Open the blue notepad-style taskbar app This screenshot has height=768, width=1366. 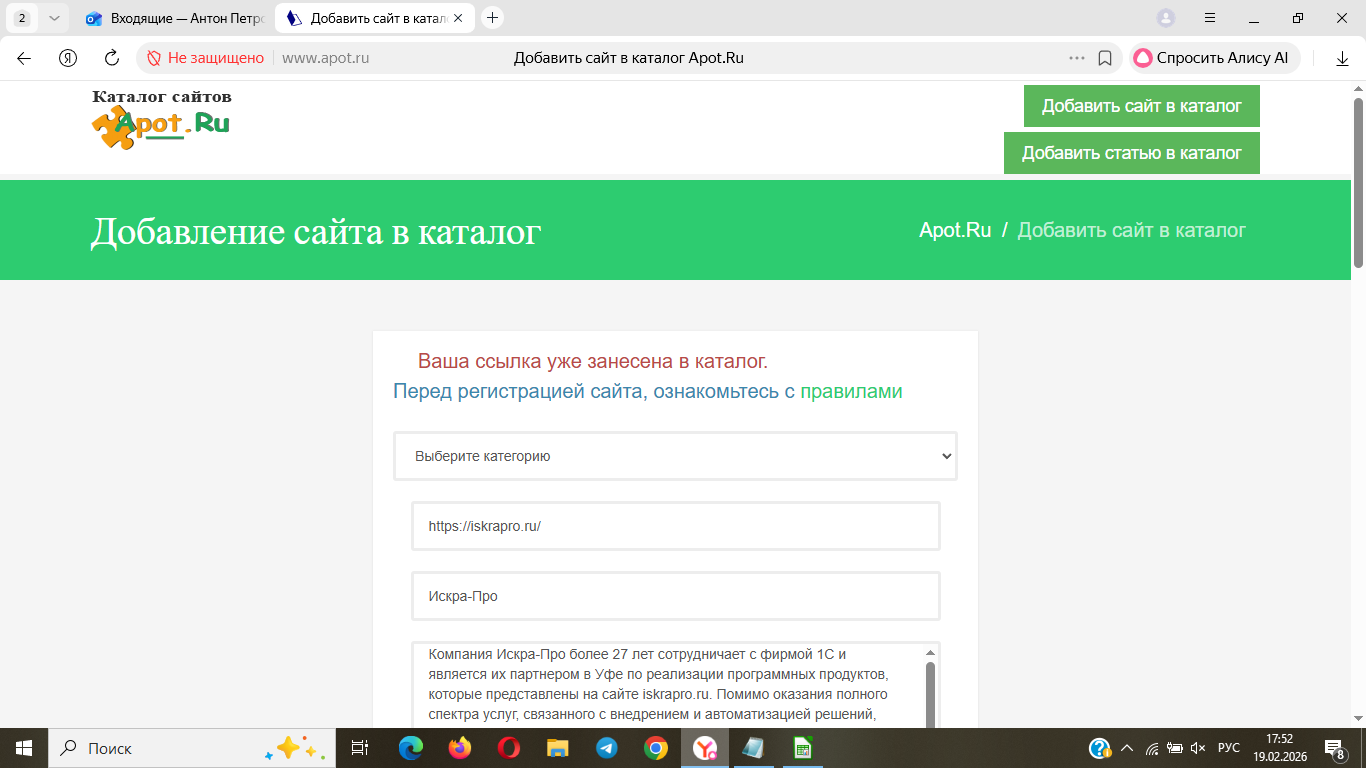point(753,748)
